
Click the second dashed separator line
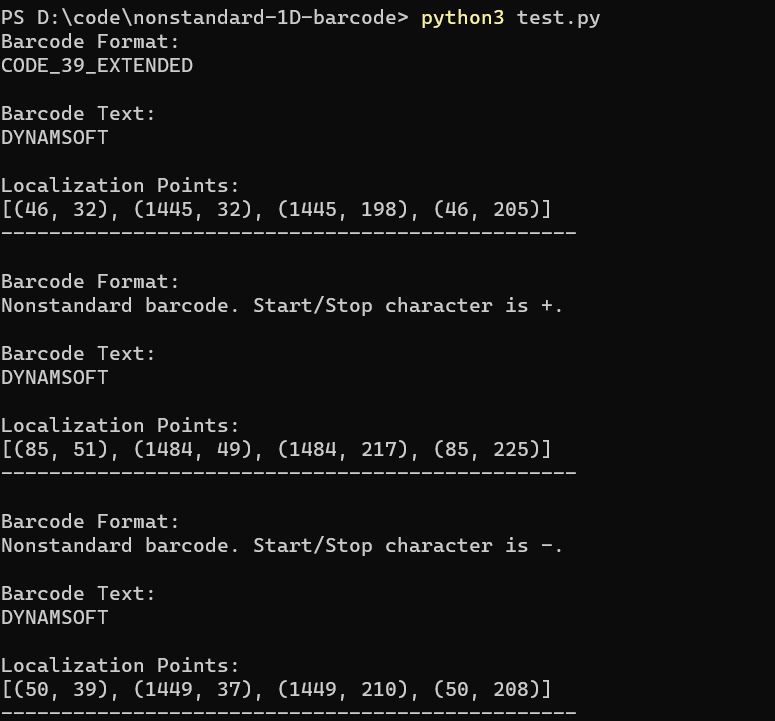click(x=288, y=473)
